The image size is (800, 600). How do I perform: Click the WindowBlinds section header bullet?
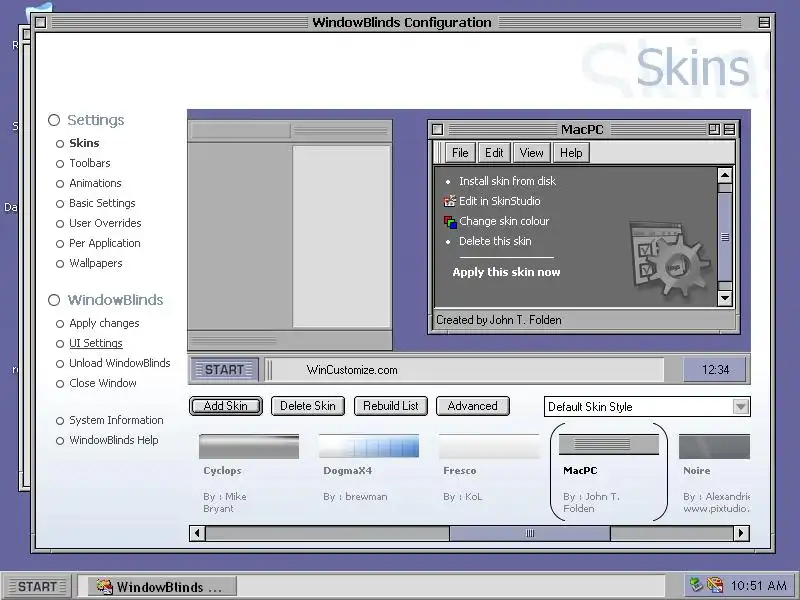54,300
